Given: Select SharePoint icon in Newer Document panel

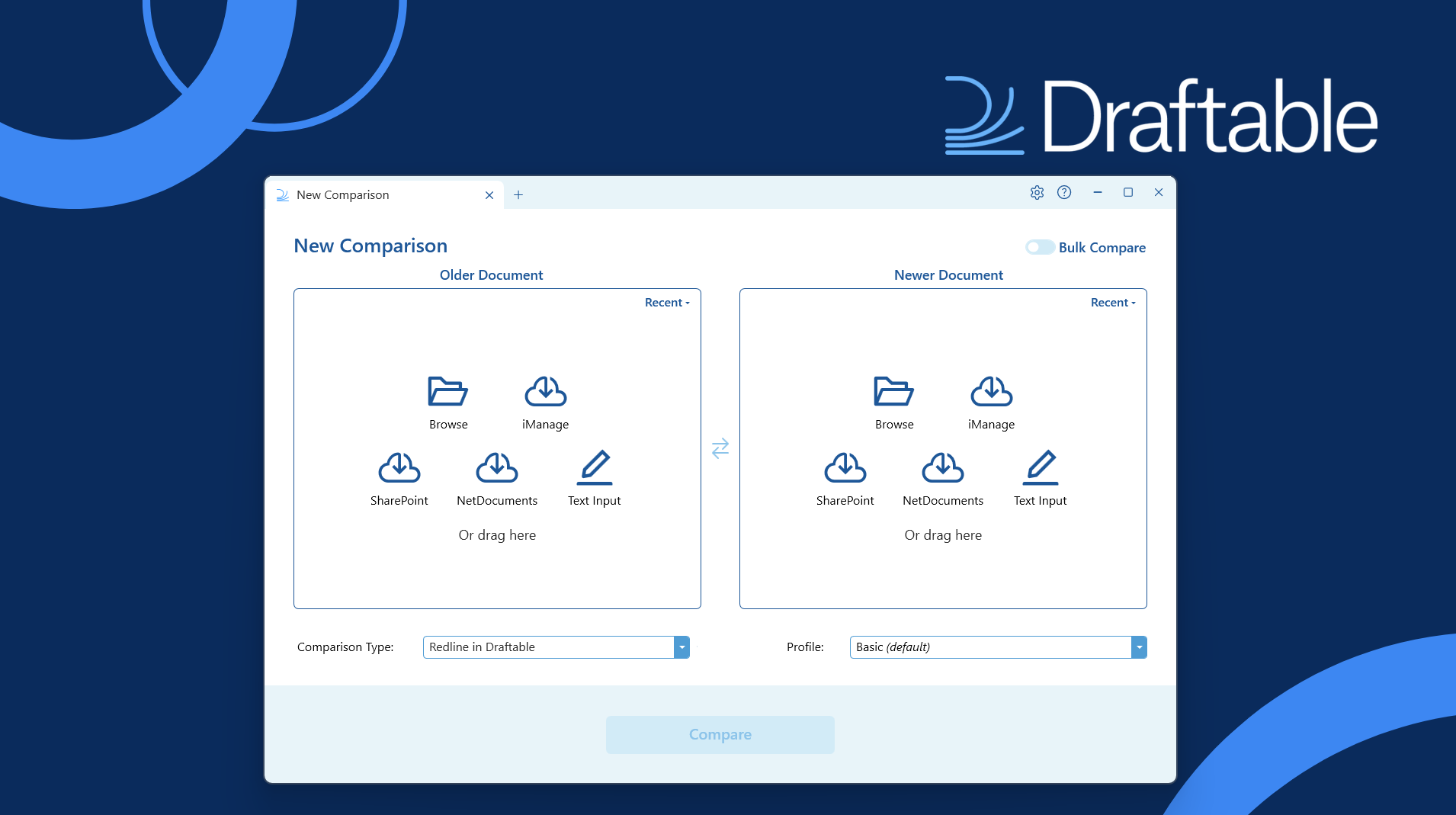Looking at the screenshot, I should 845,468.
